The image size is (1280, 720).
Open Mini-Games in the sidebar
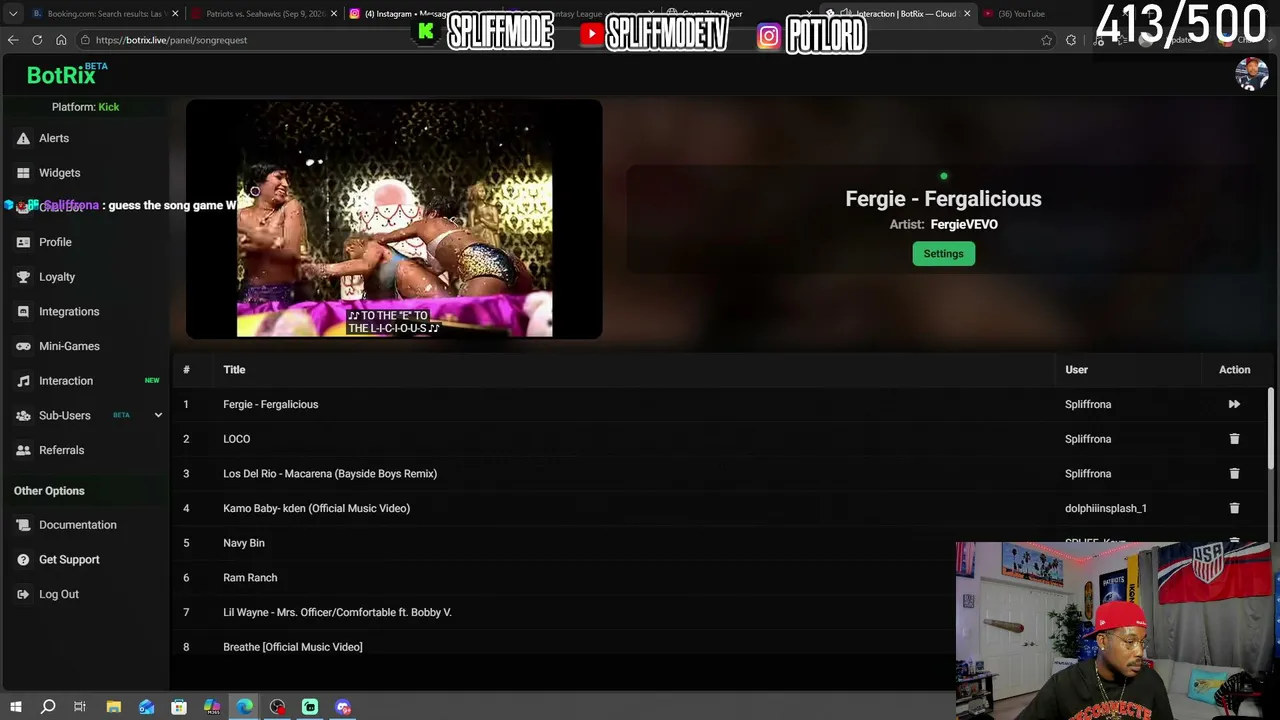[x=69, y=346]
